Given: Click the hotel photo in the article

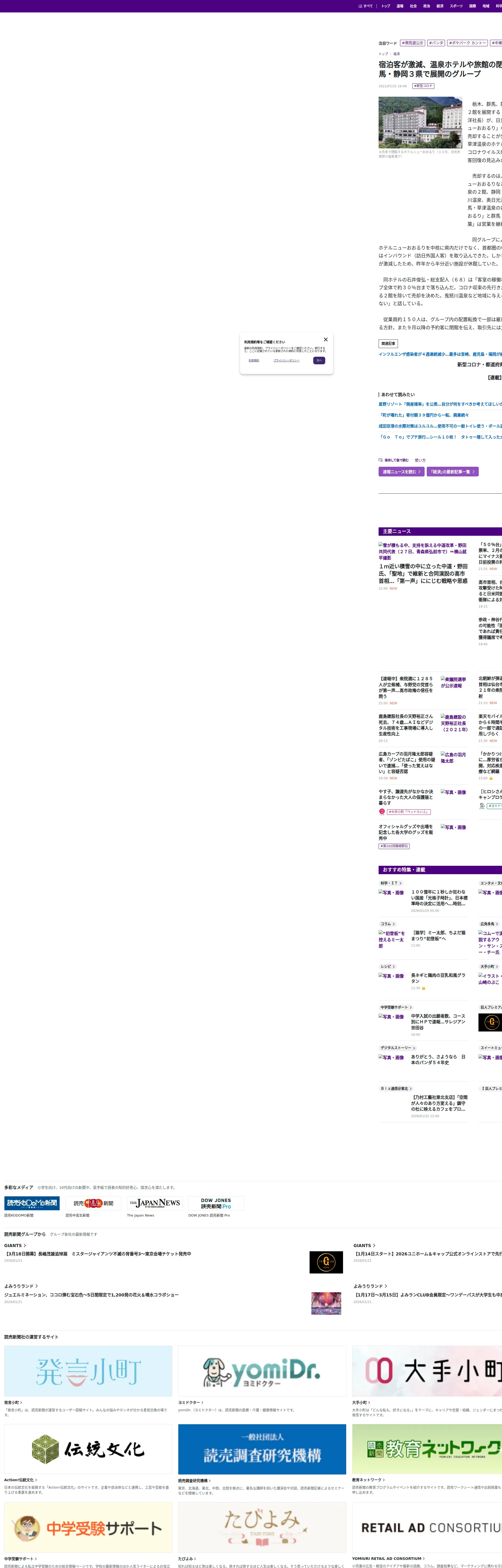Looking at the screenshot, I should pos(420,122).
